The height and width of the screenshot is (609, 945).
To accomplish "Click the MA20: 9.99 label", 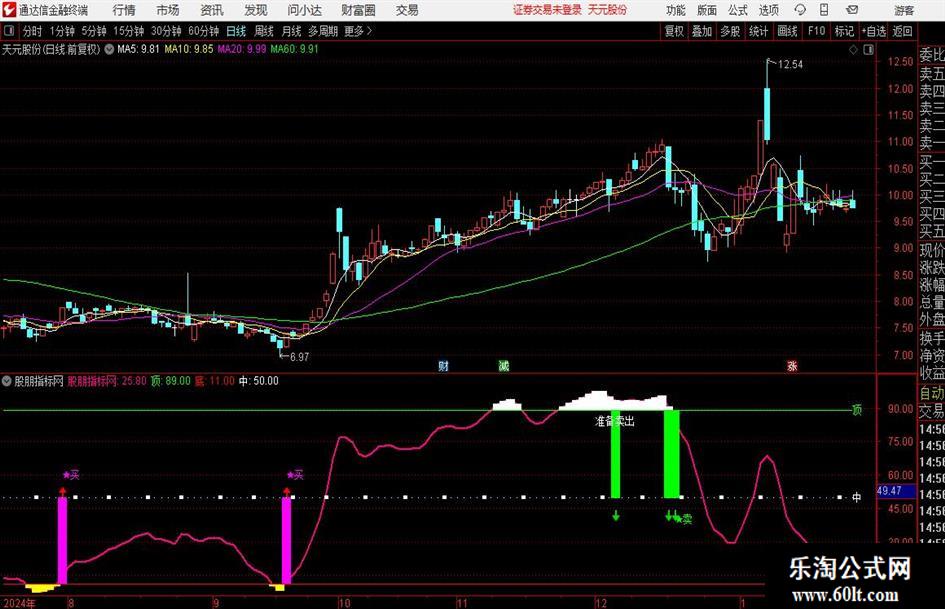I will tap(242, 49).
